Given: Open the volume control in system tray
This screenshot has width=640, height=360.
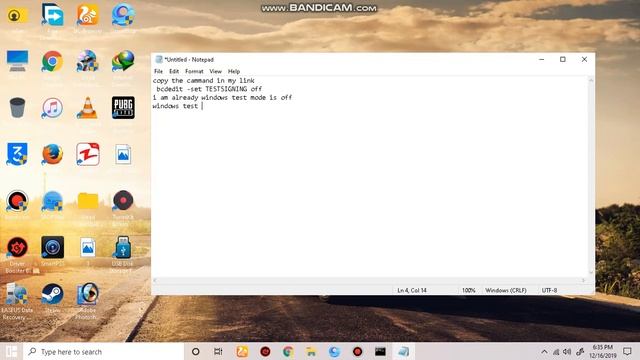Looking at the screenshot, I should pos(567,351).
